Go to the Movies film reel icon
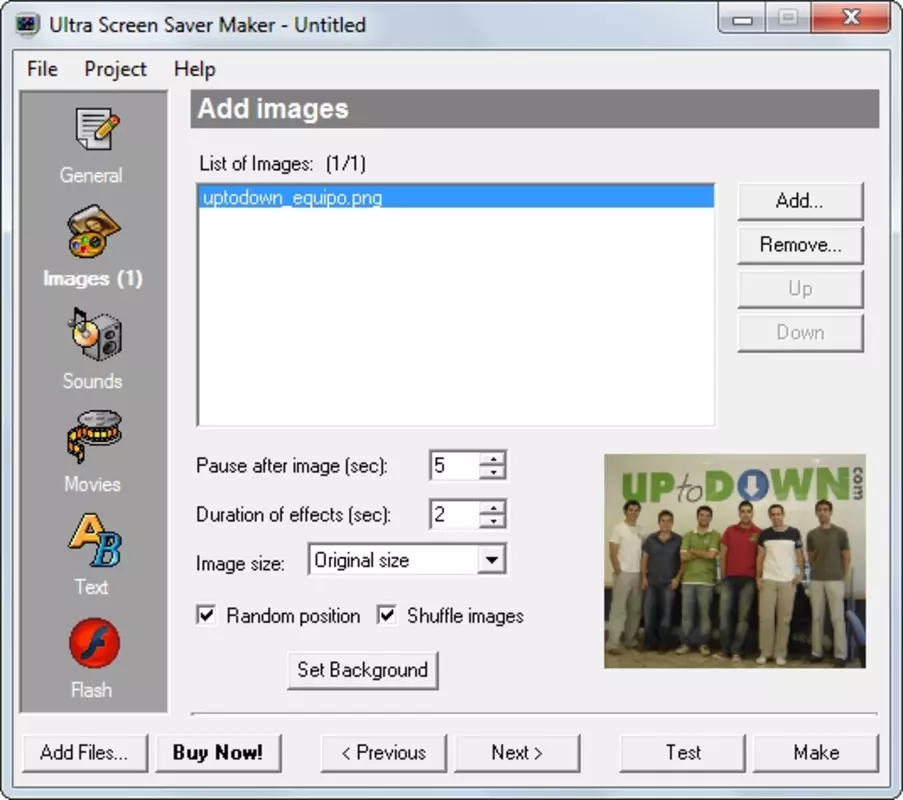Viewport: 903px width, 800px height. click(x=94, y=437)
